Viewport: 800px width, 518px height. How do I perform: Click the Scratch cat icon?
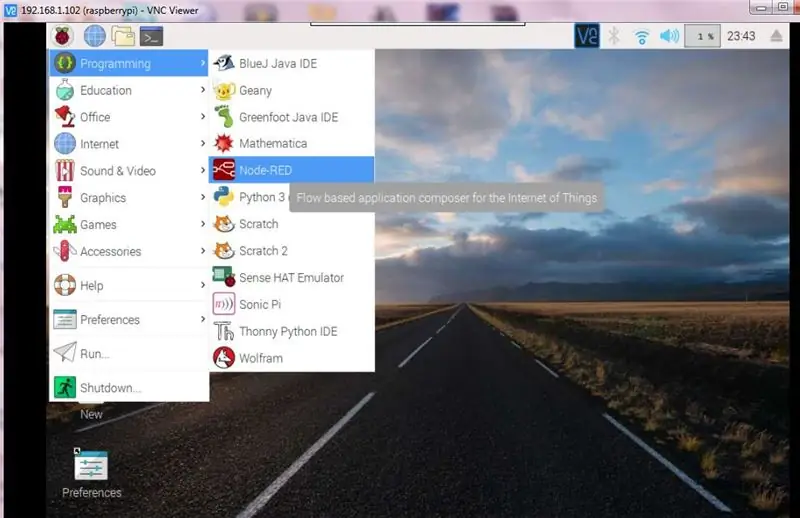[x=223, y=224]
